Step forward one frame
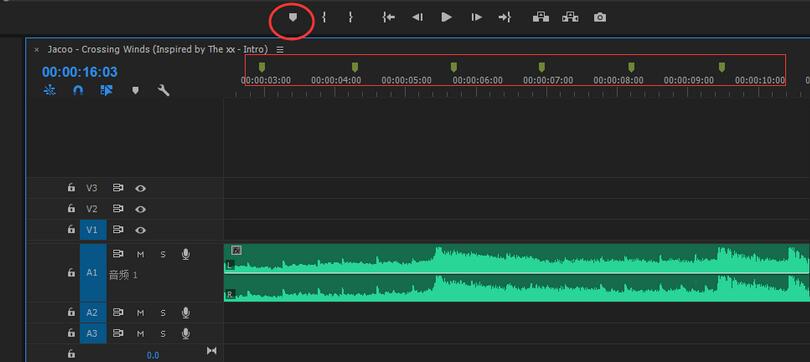The width and height of the screenshot is (810, 362). 476,18
